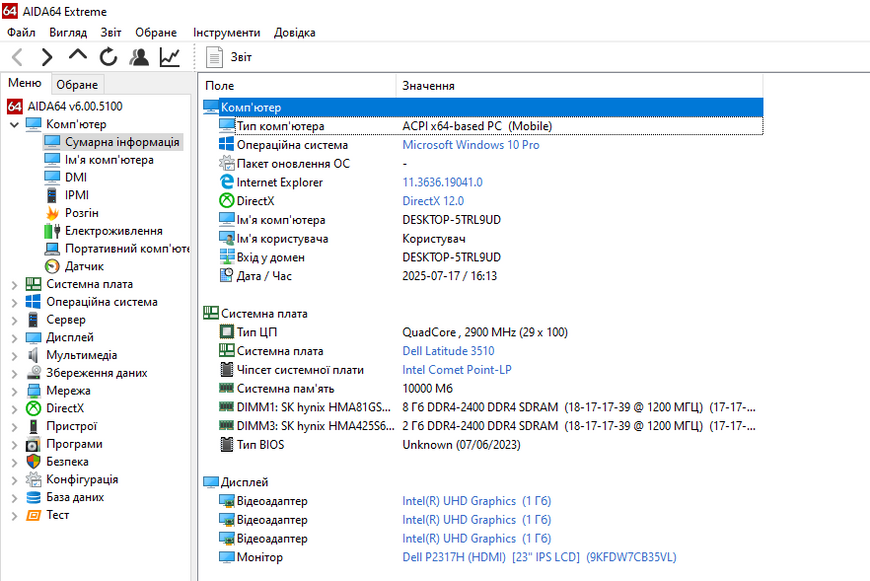
Task: Click the Мережа network icon
Action: [x=33, y=391]
